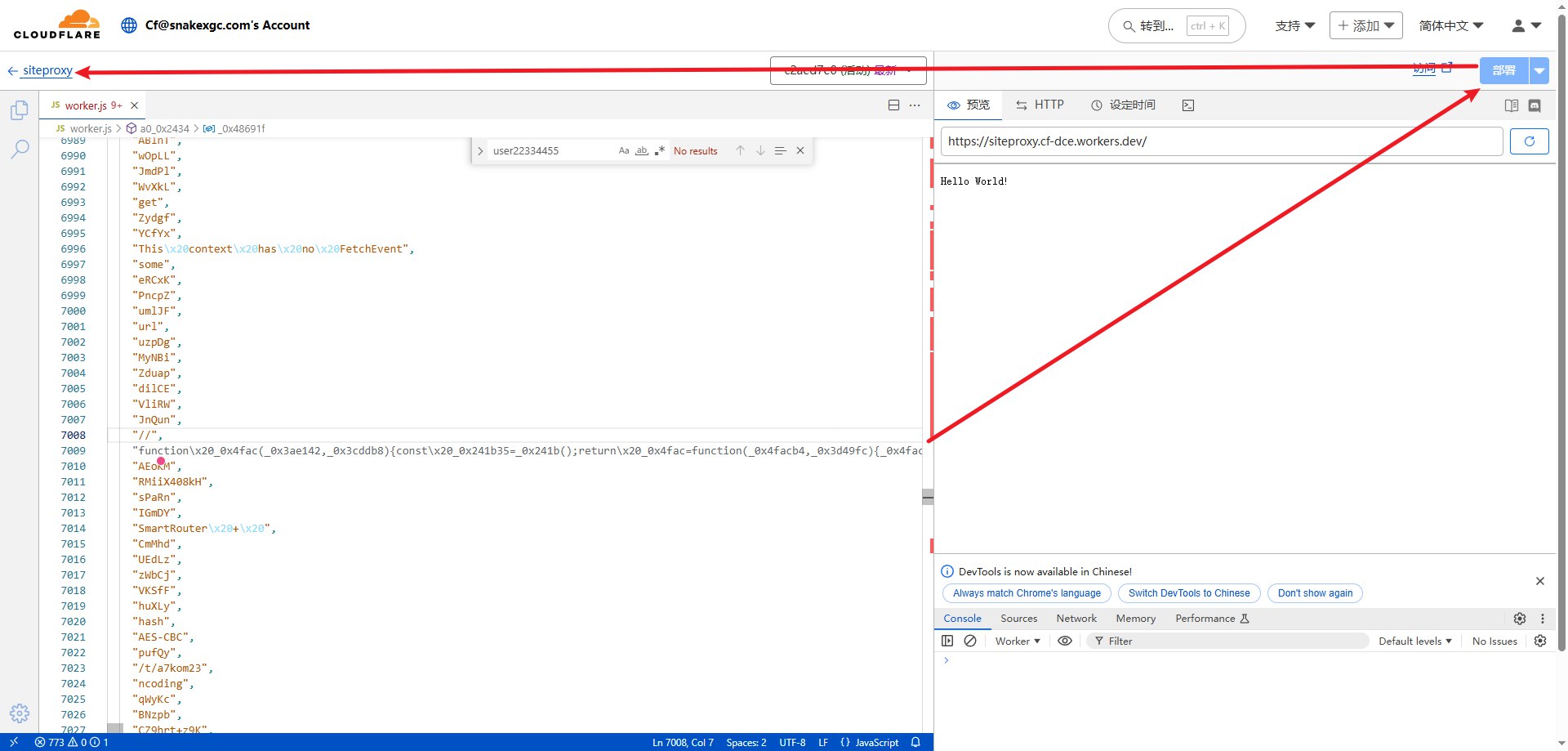Click Don't show again
This screenshot has height=751, width=1568.
[1315, 593]
